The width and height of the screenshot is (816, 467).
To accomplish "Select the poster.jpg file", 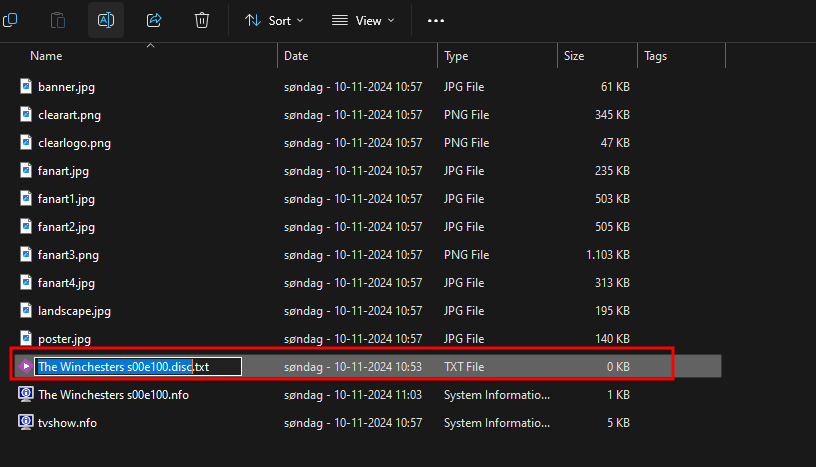I will 66,338.
